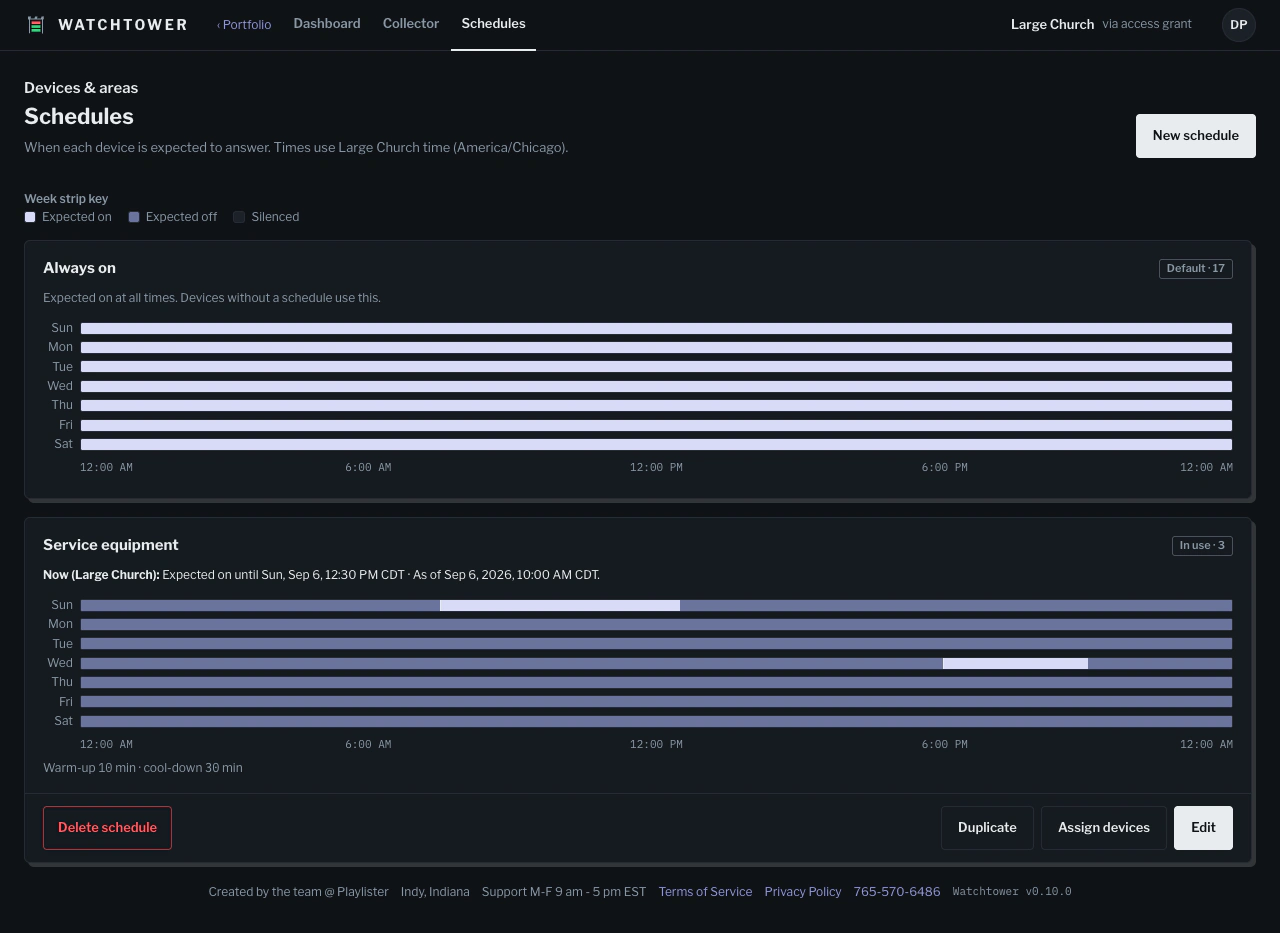1280x933 pixels.
Task: Click 'Warm-up 10 min · cool-down 30 min' text
Action: [143, 768]
